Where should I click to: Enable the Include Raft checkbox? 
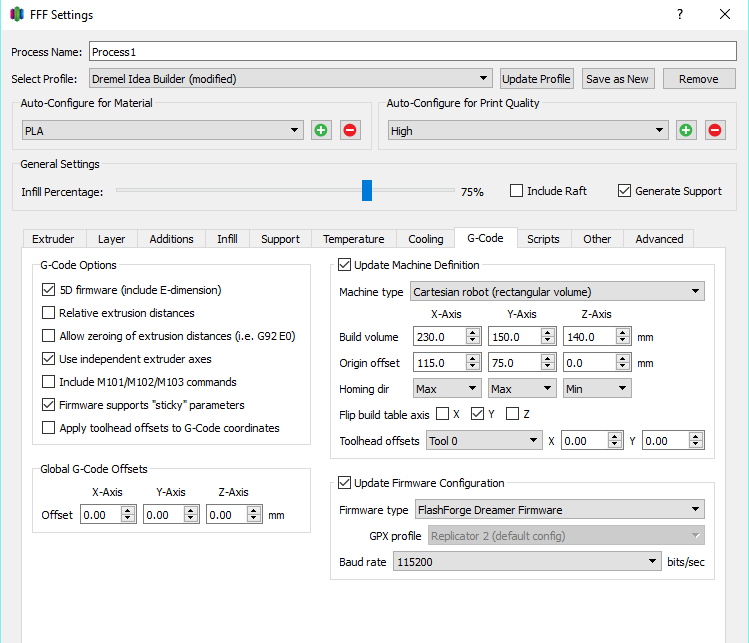pyautogui.click(x=517, y=191)
